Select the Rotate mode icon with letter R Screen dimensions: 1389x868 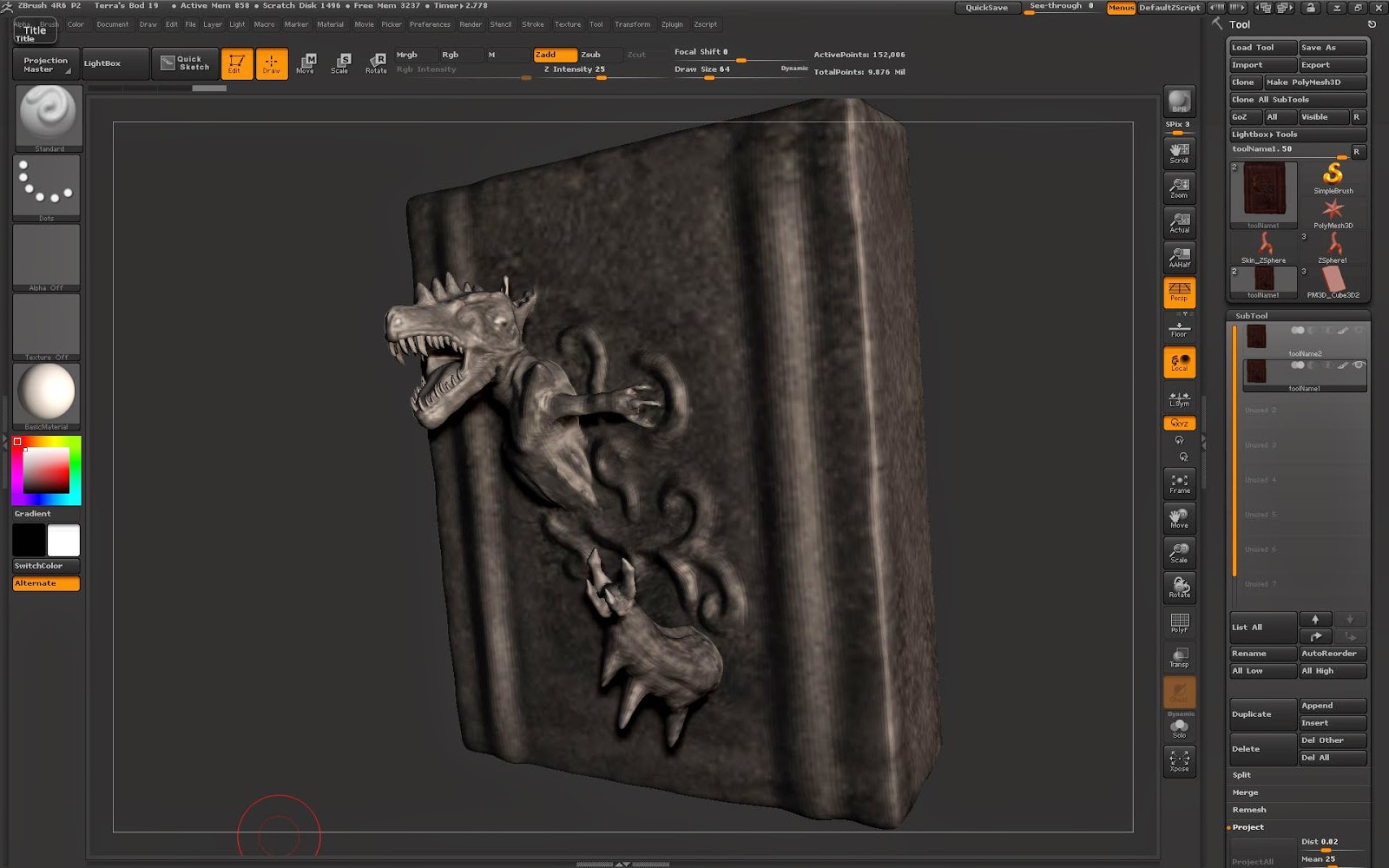[376, 62]
